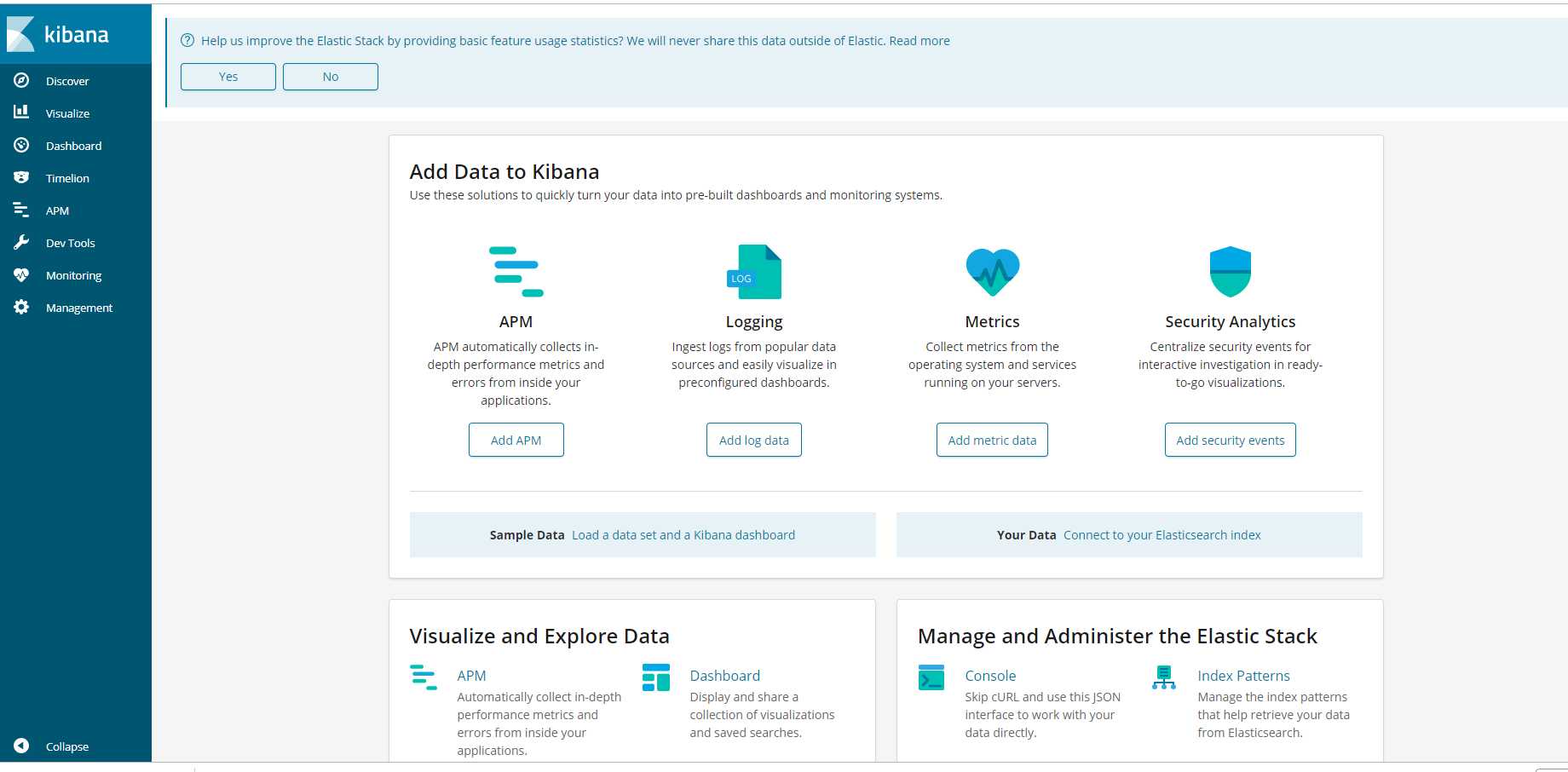Open Visualize from the sidebar

(x=67, y=113)
